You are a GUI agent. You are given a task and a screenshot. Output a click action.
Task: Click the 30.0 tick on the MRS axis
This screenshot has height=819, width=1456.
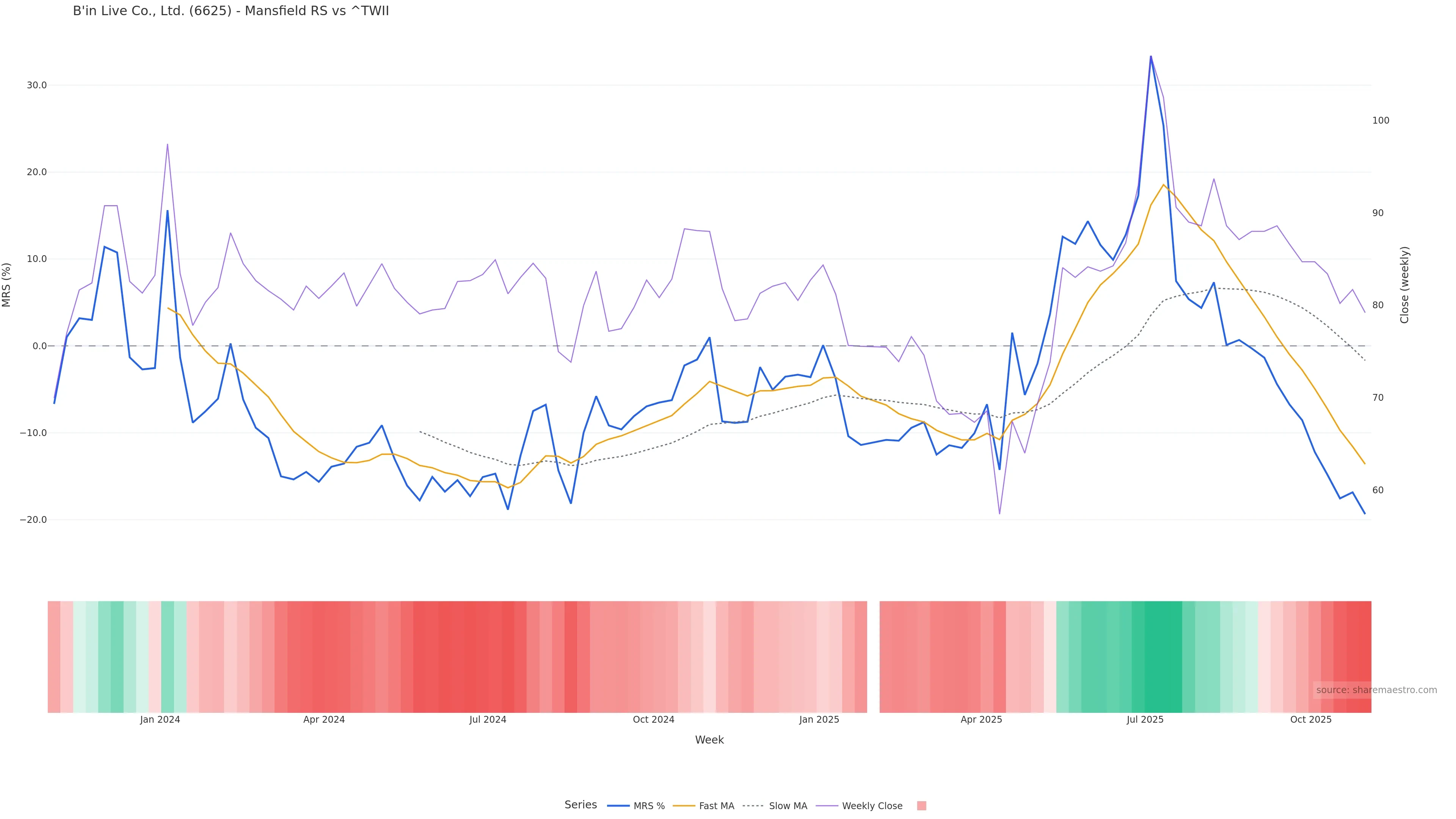pos(37,85)
